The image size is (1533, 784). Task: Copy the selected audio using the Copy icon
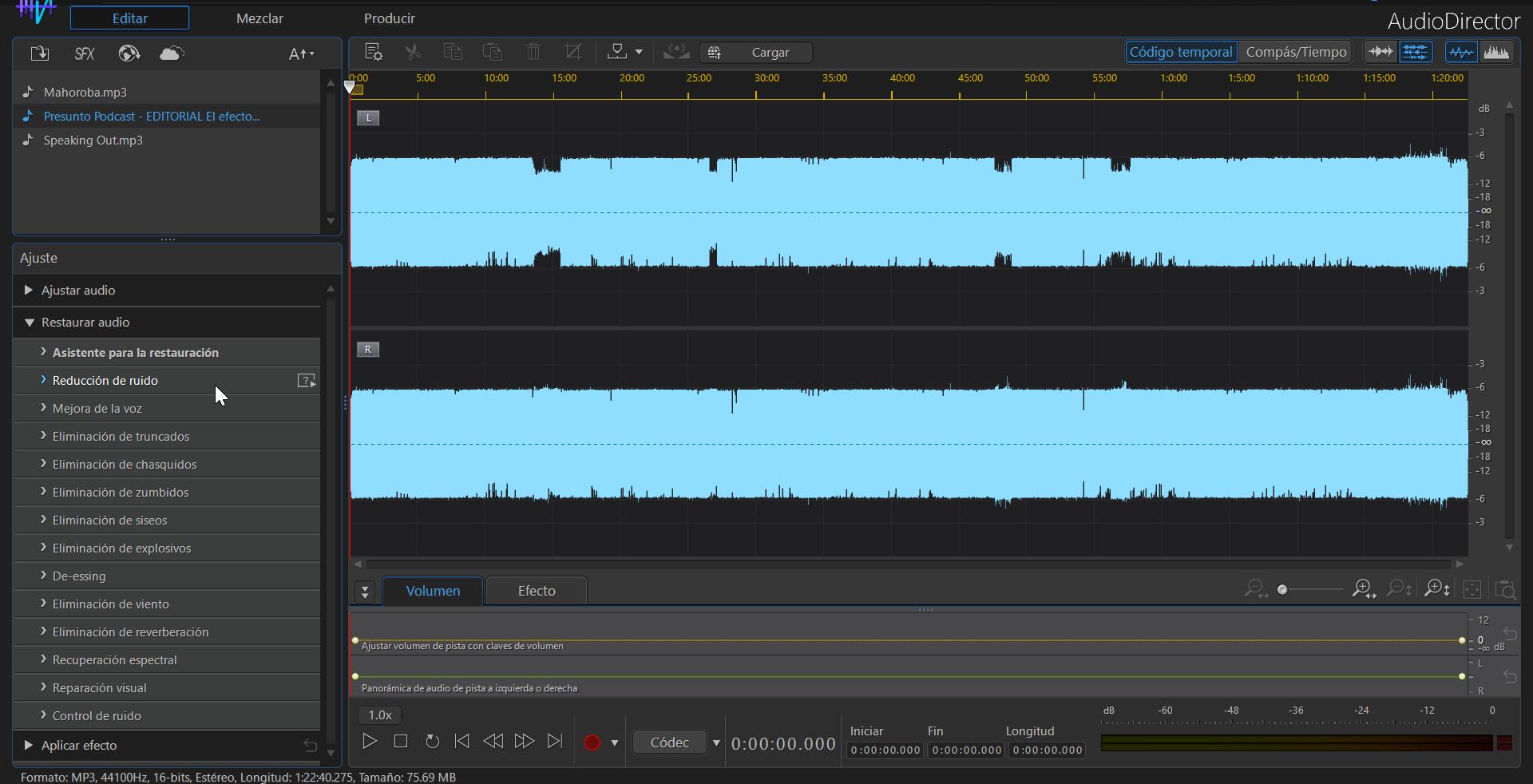coord(453,52)
